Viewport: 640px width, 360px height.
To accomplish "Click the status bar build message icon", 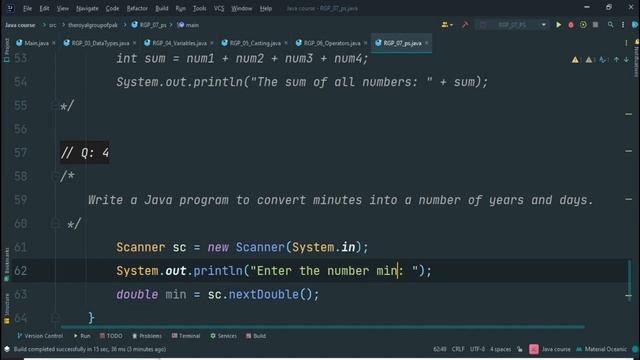I will [7, 349].
